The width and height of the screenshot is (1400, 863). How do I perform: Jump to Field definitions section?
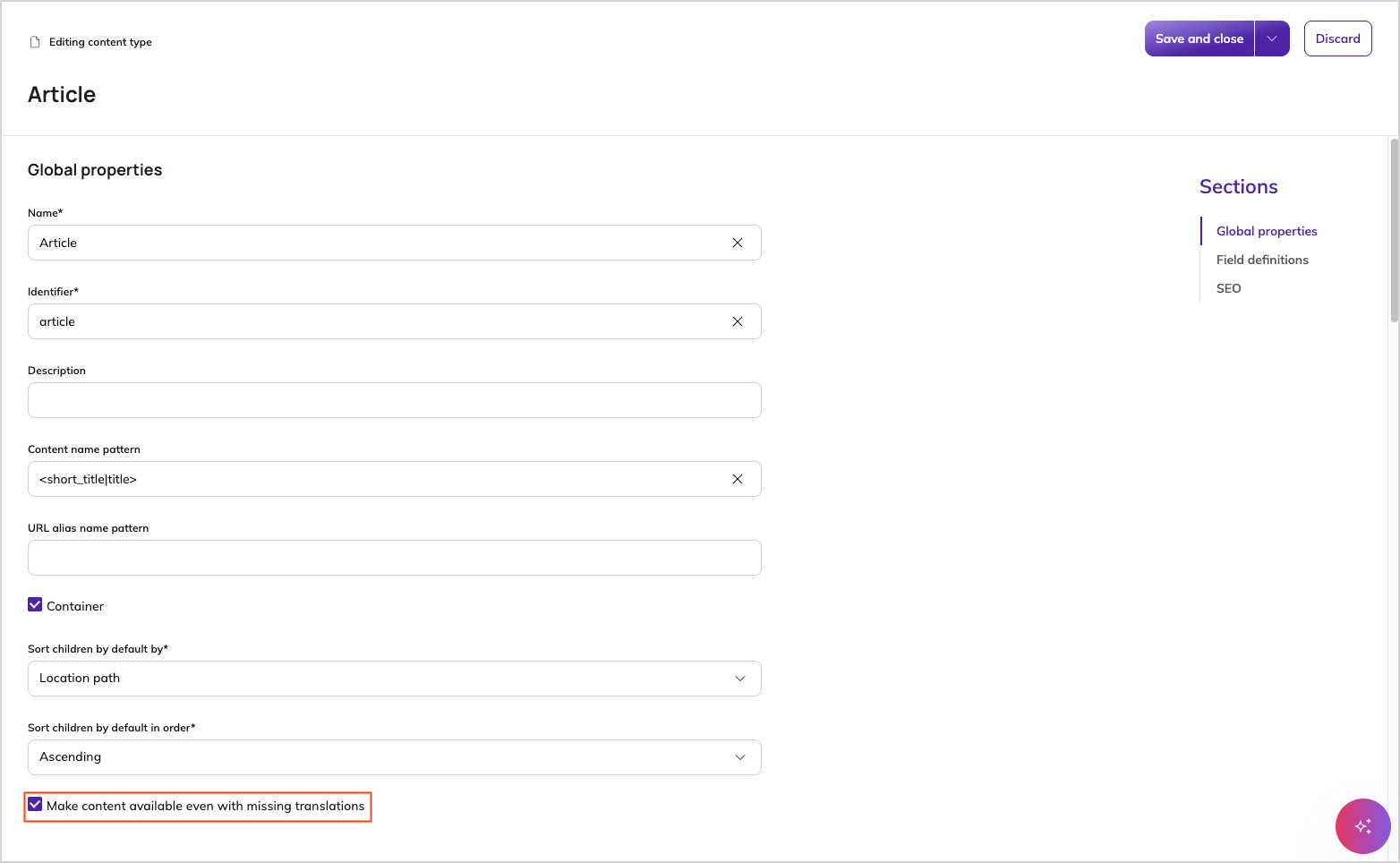tap(1262, 260)
